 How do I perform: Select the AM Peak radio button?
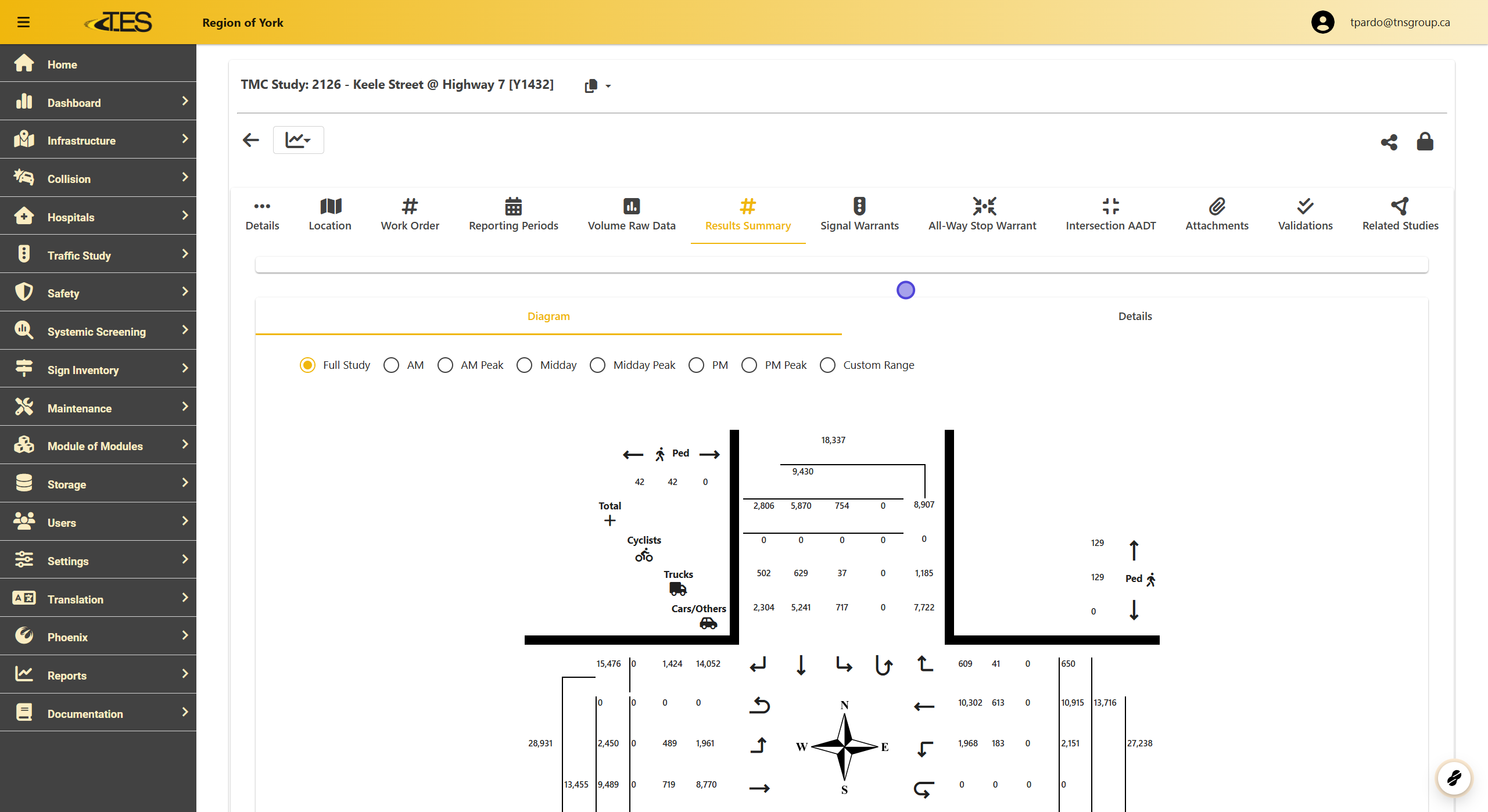[446, 365]
